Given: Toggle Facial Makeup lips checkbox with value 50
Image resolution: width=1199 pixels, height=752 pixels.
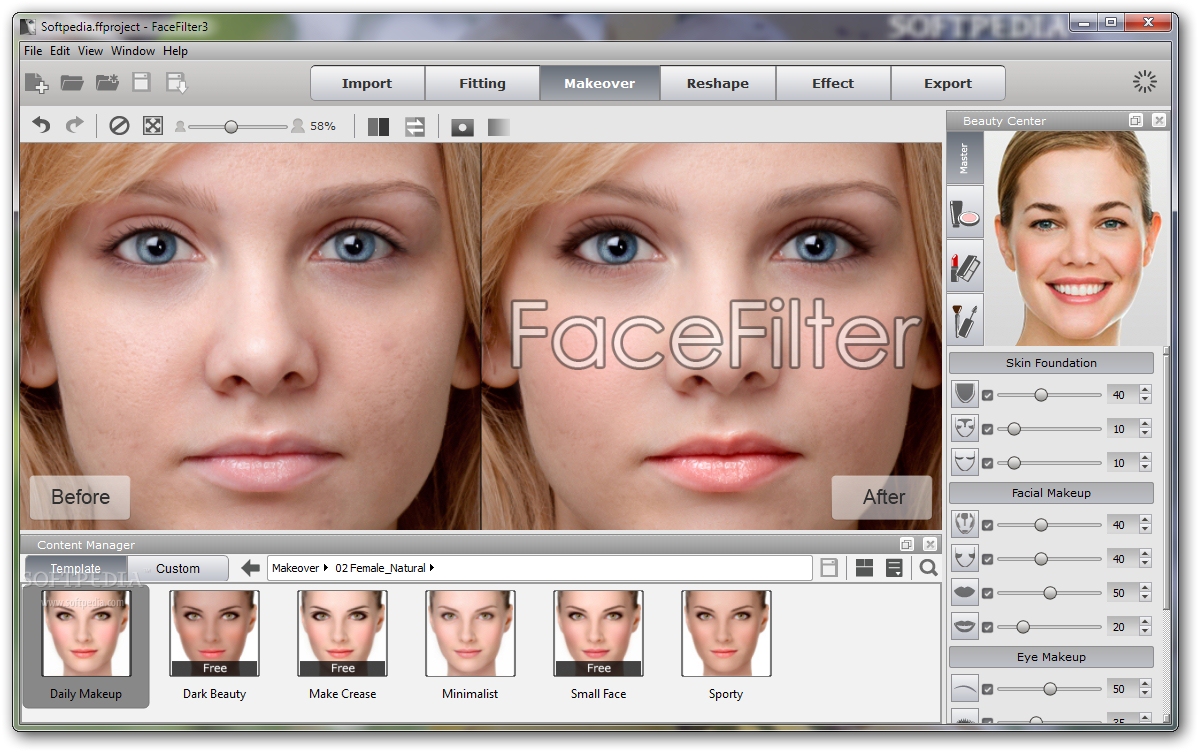Looking at the screenshot, I should pos(987,593).
